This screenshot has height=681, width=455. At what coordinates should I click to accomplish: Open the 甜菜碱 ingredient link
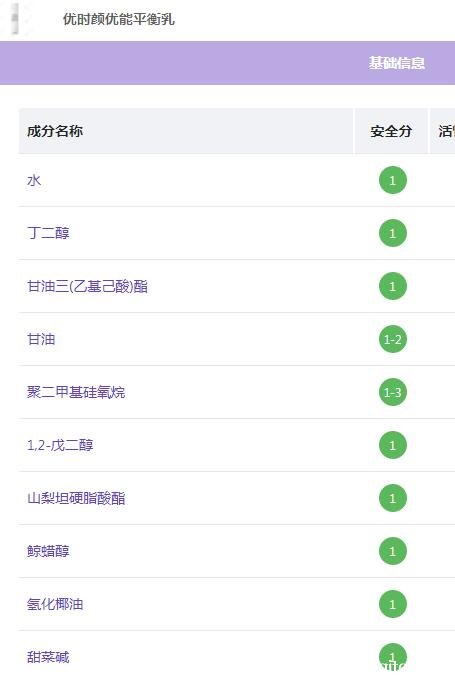pos(48,657)
